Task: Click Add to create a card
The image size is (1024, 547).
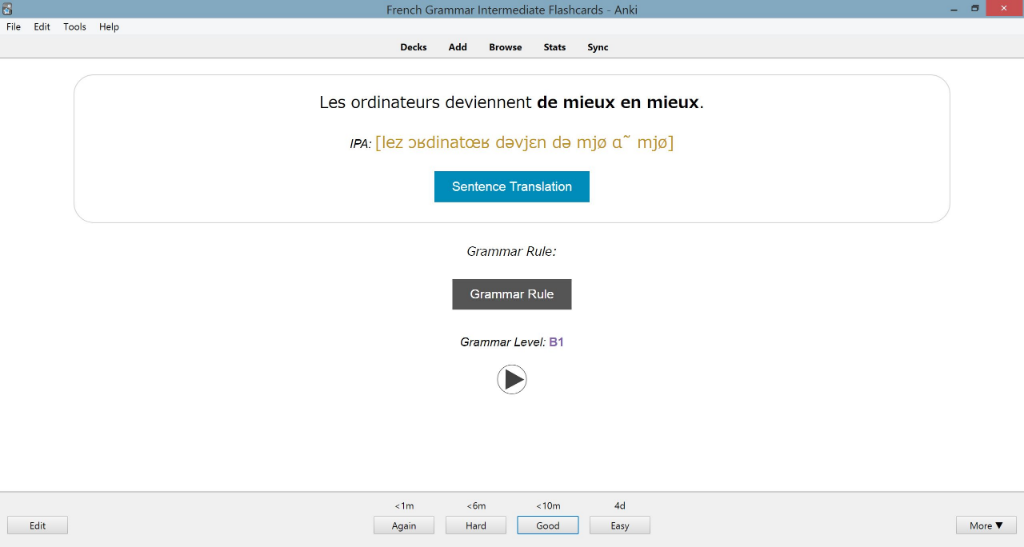Action: (457, 47)
